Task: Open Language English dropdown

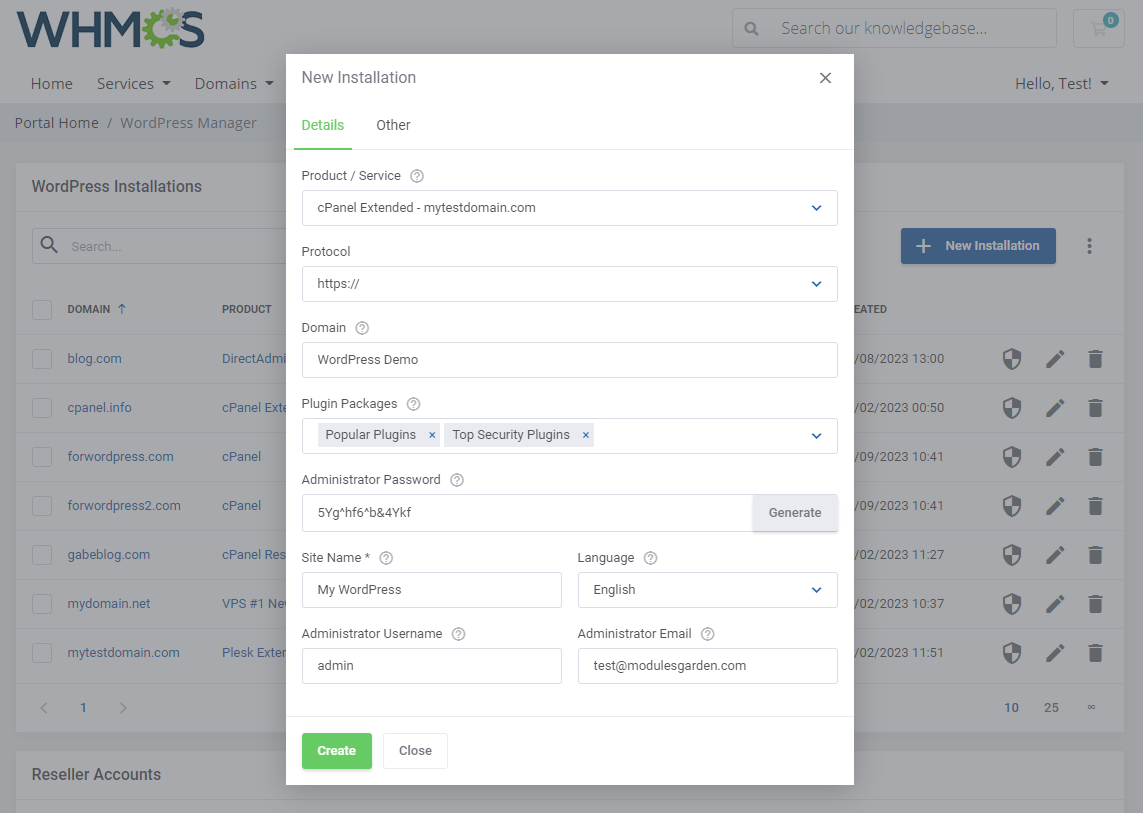Action: click(707, 590)
